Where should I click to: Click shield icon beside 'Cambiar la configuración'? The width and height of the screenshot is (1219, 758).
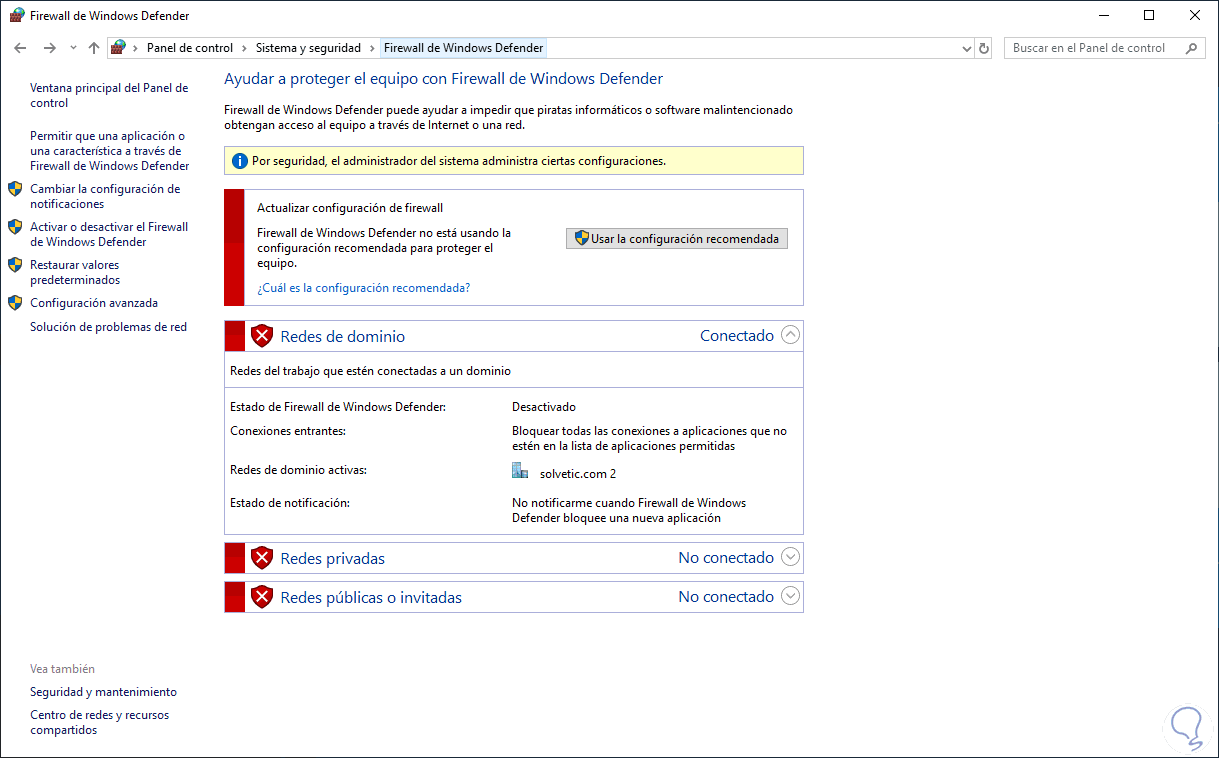[x=15, y=188]
